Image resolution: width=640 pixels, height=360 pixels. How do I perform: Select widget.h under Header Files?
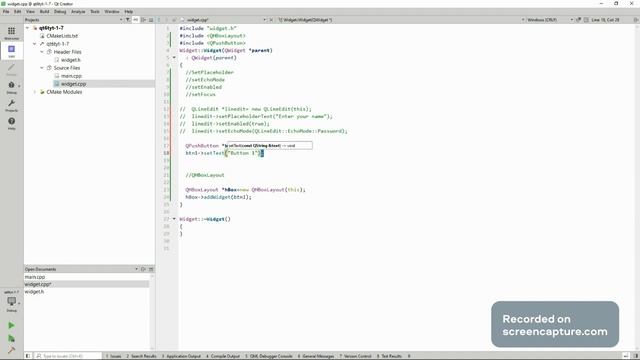coord(70,60)
